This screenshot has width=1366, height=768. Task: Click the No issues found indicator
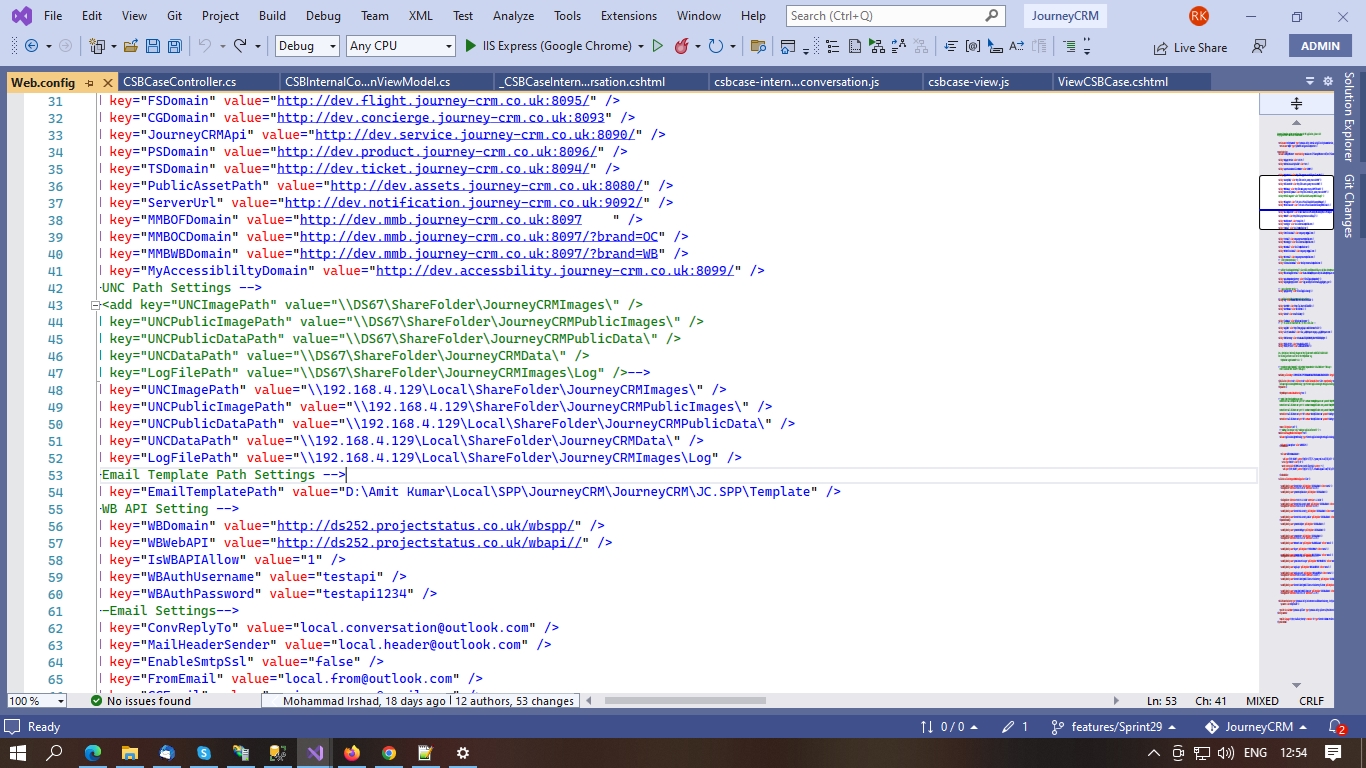coord(140,701)
